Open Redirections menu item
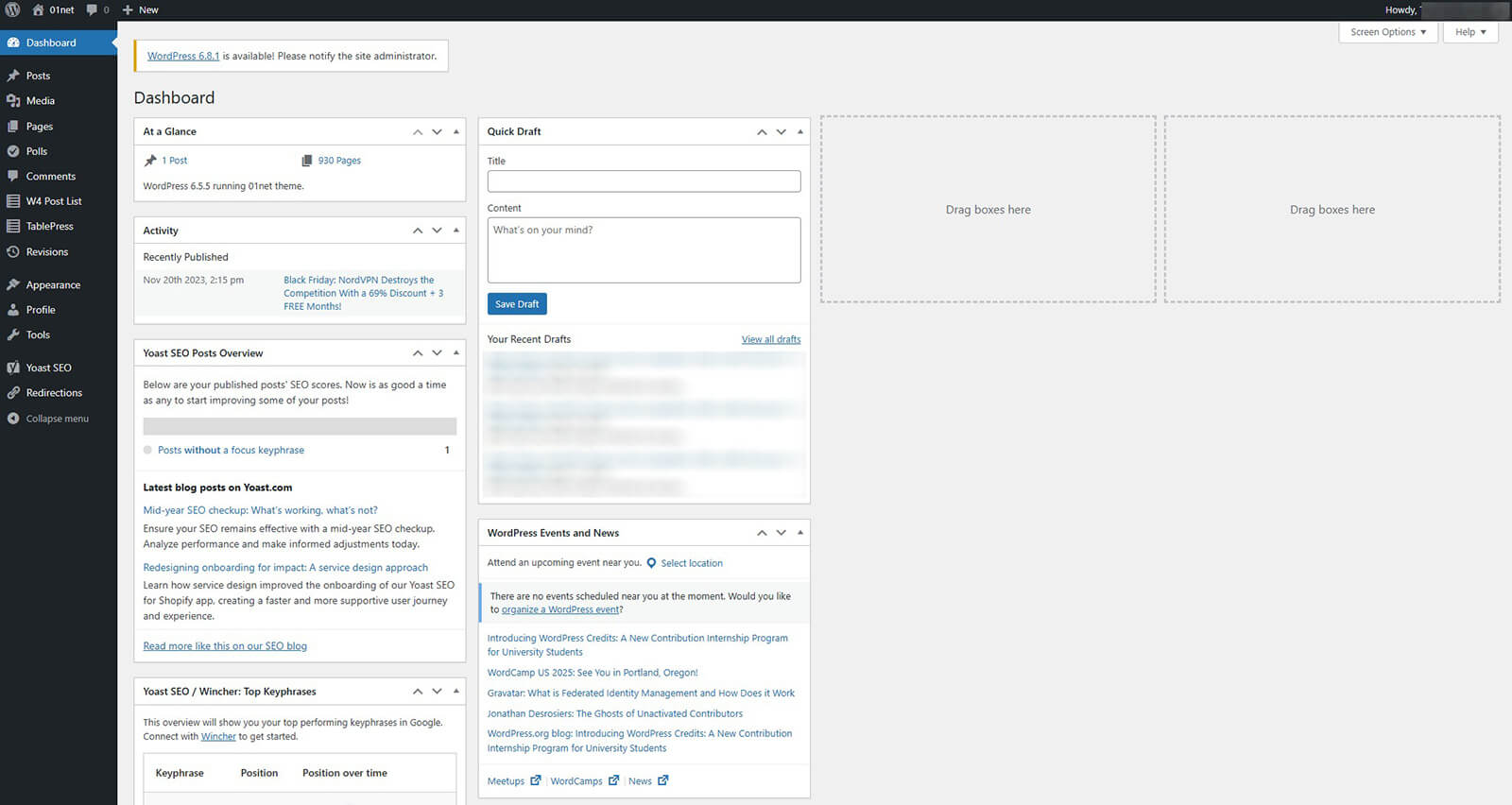 click(59, 393)
